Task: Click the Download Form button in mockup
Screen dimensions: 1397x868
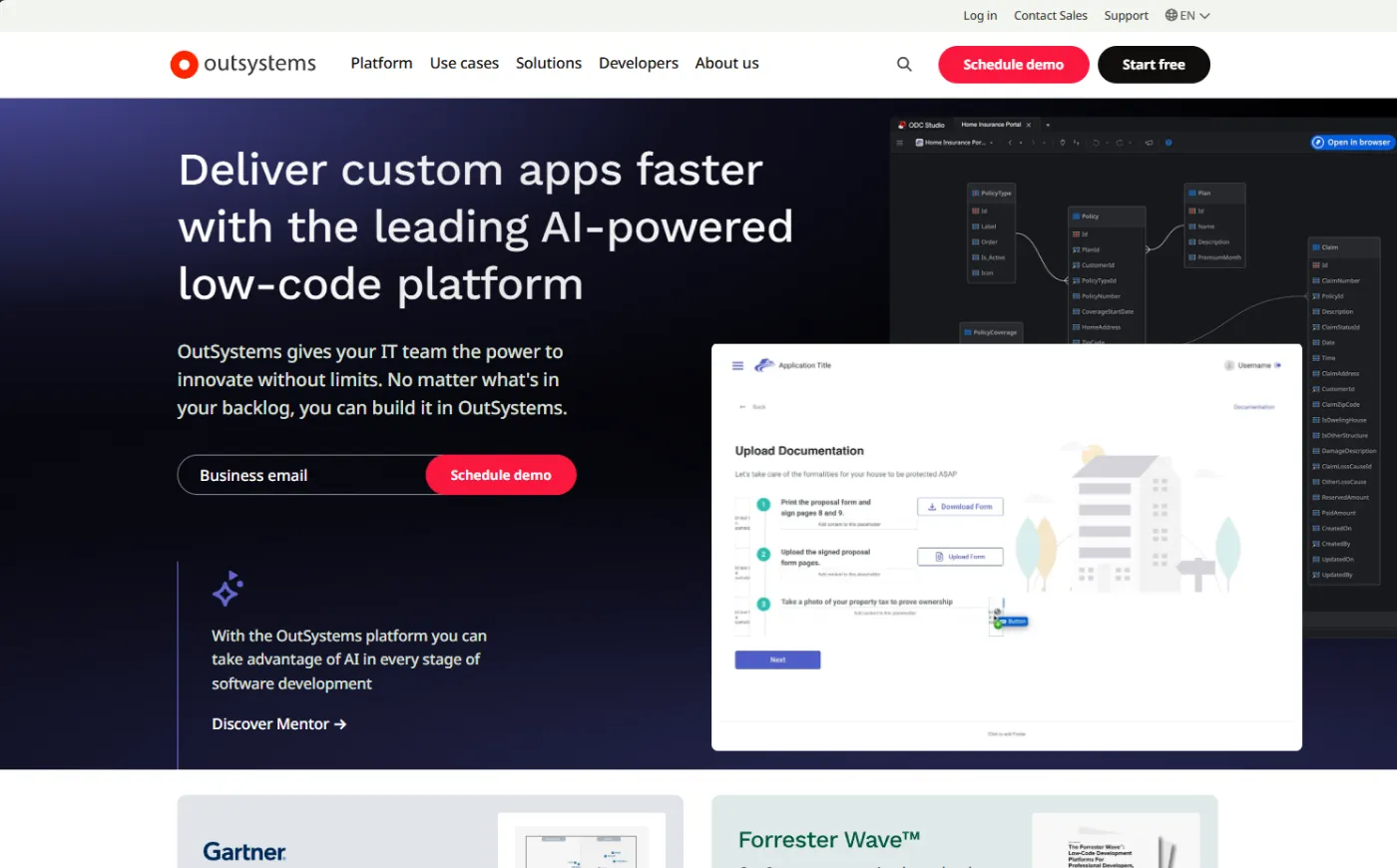Action: (x=960, y=507)
